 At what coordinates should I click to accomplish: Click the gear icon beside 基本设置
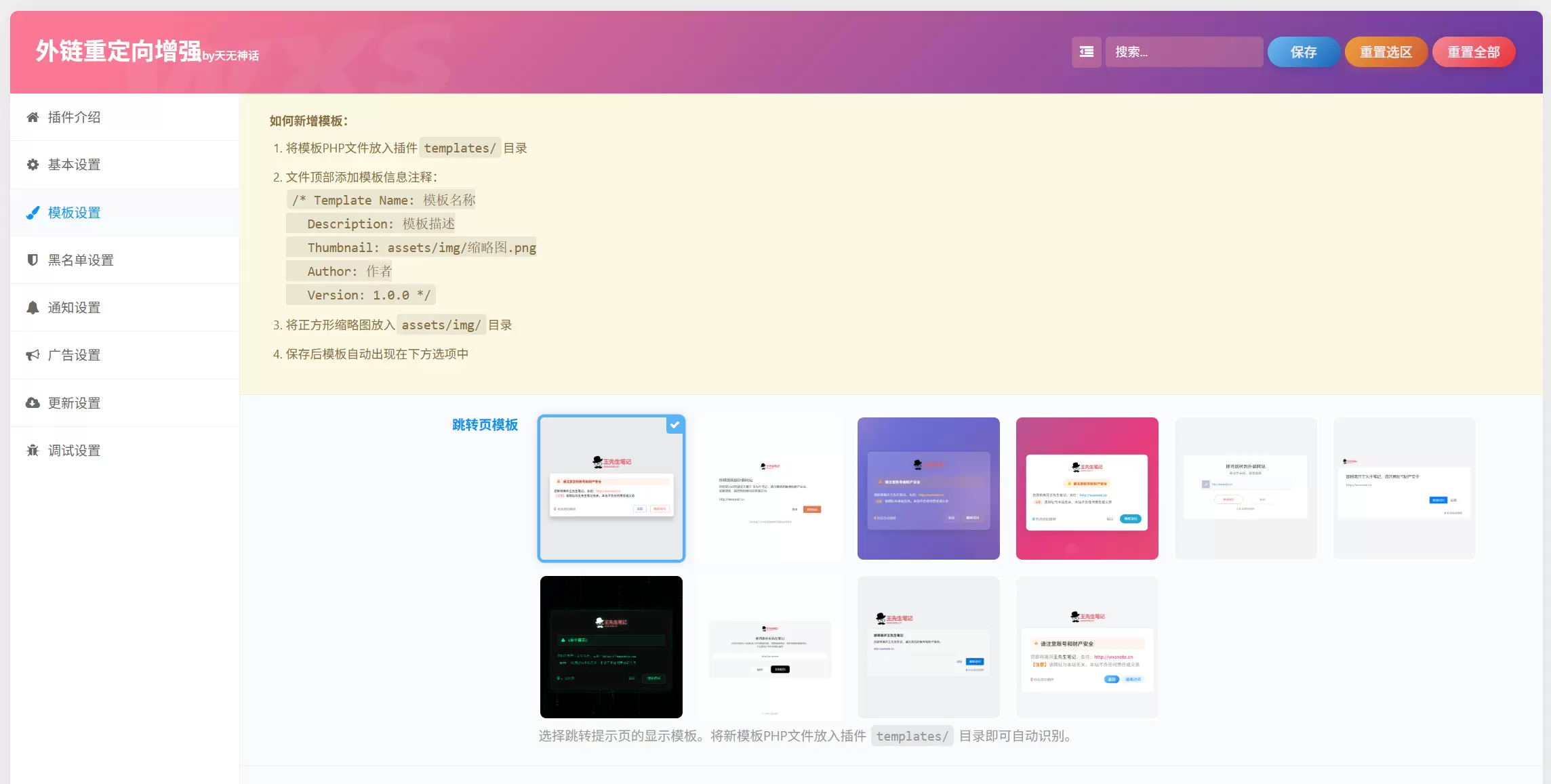(33, 165)
